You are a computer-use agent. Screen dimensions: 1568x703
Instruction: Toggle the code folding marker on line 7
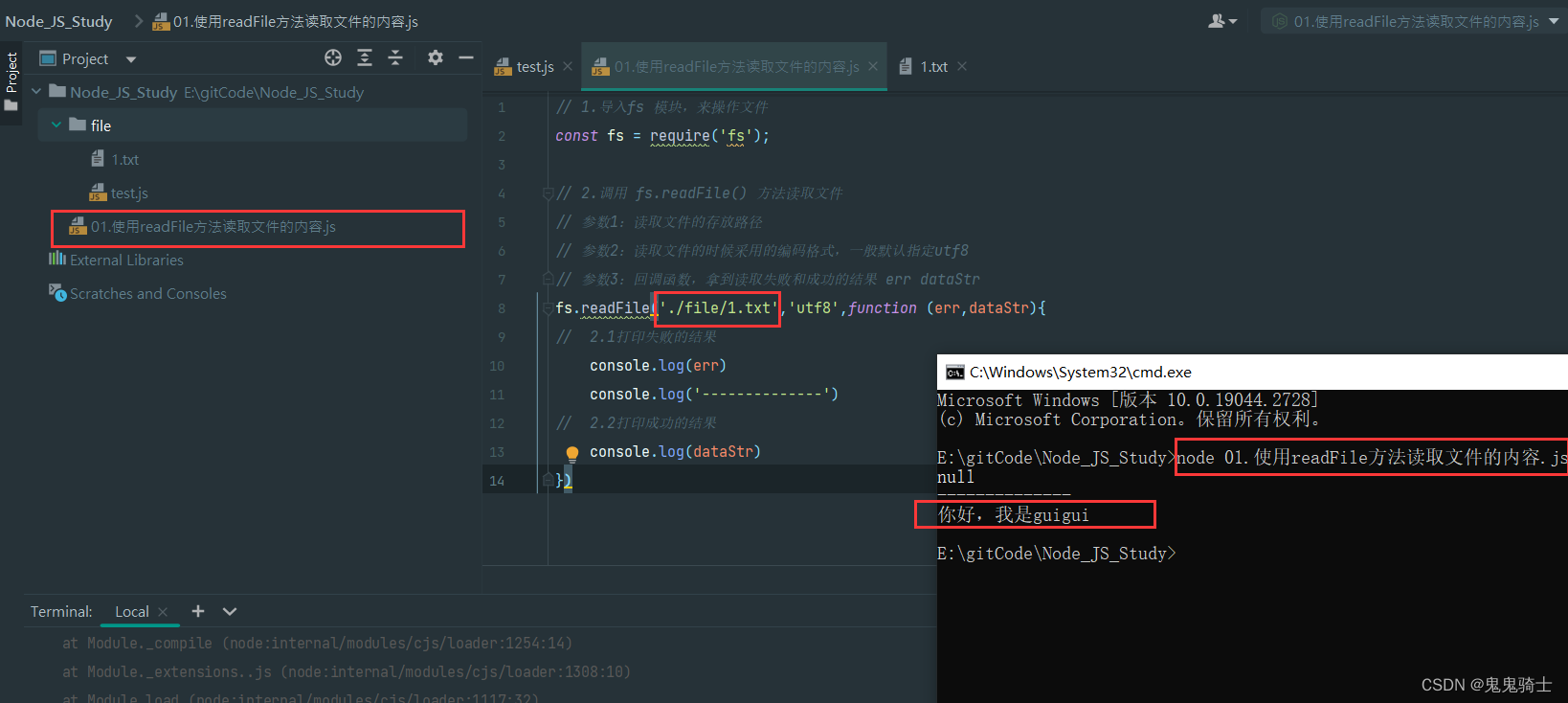[548, 280]
